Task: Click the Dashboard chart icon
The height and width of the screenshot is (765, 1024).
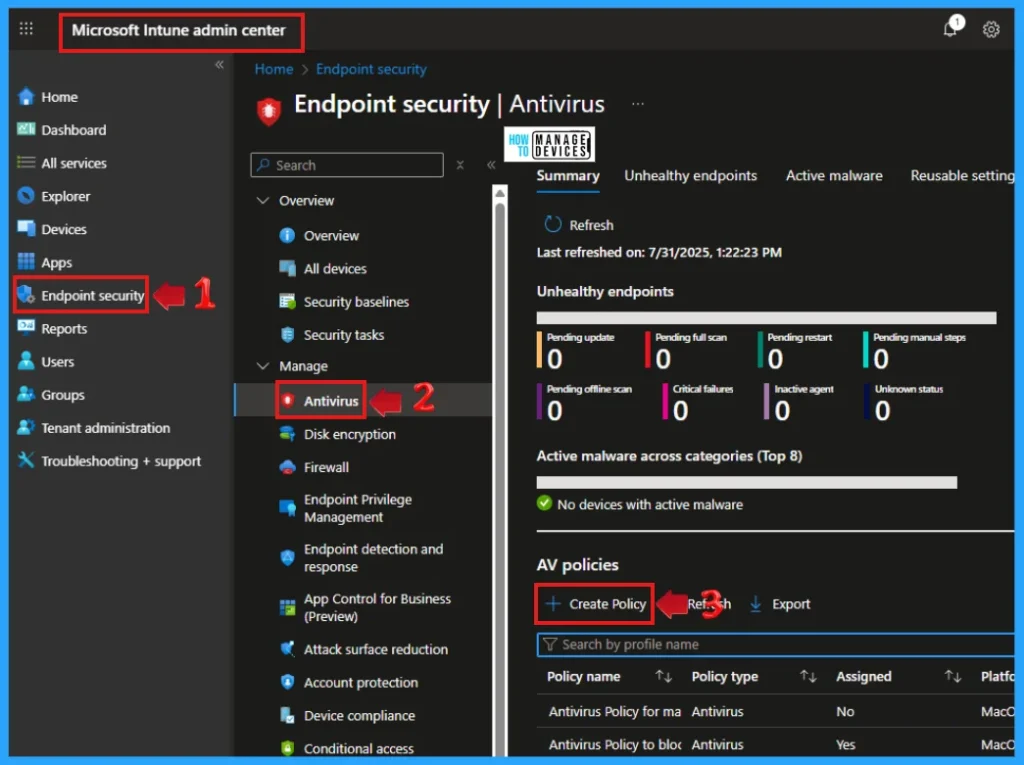Action: pyautogui.click(x=25, y=129)
